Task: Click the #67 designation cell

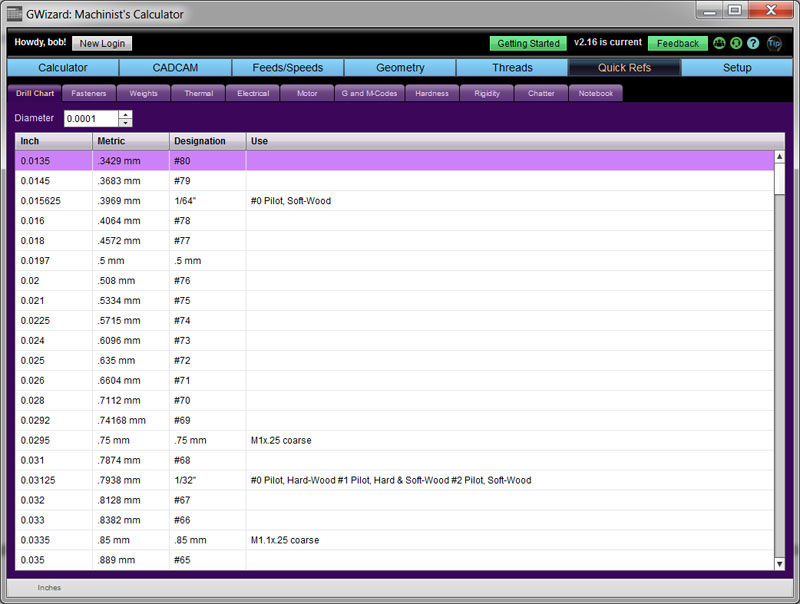Action: pyautogui.click(x=207, y=500)
